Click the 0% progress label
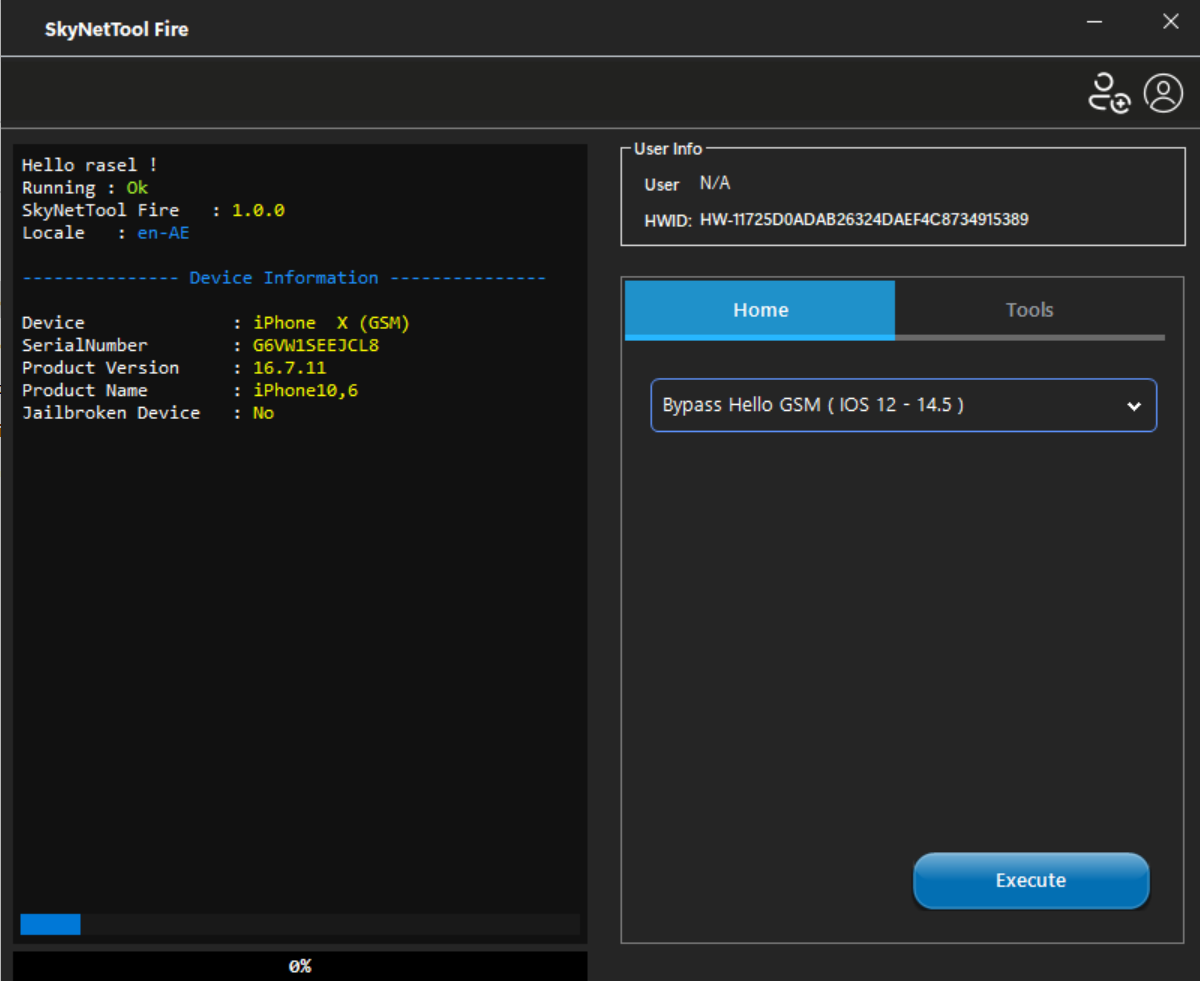Image resolution: width=1200 pixels, height=981 pixels. 300,966
